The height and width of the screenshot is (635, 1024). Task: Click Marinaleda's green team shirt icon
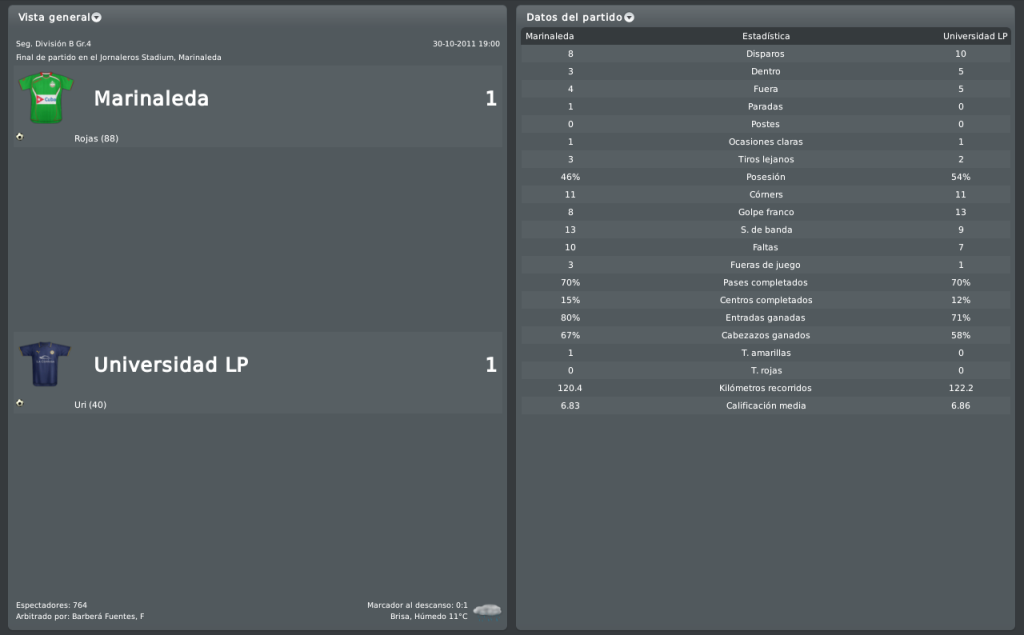tap(45, 98)
